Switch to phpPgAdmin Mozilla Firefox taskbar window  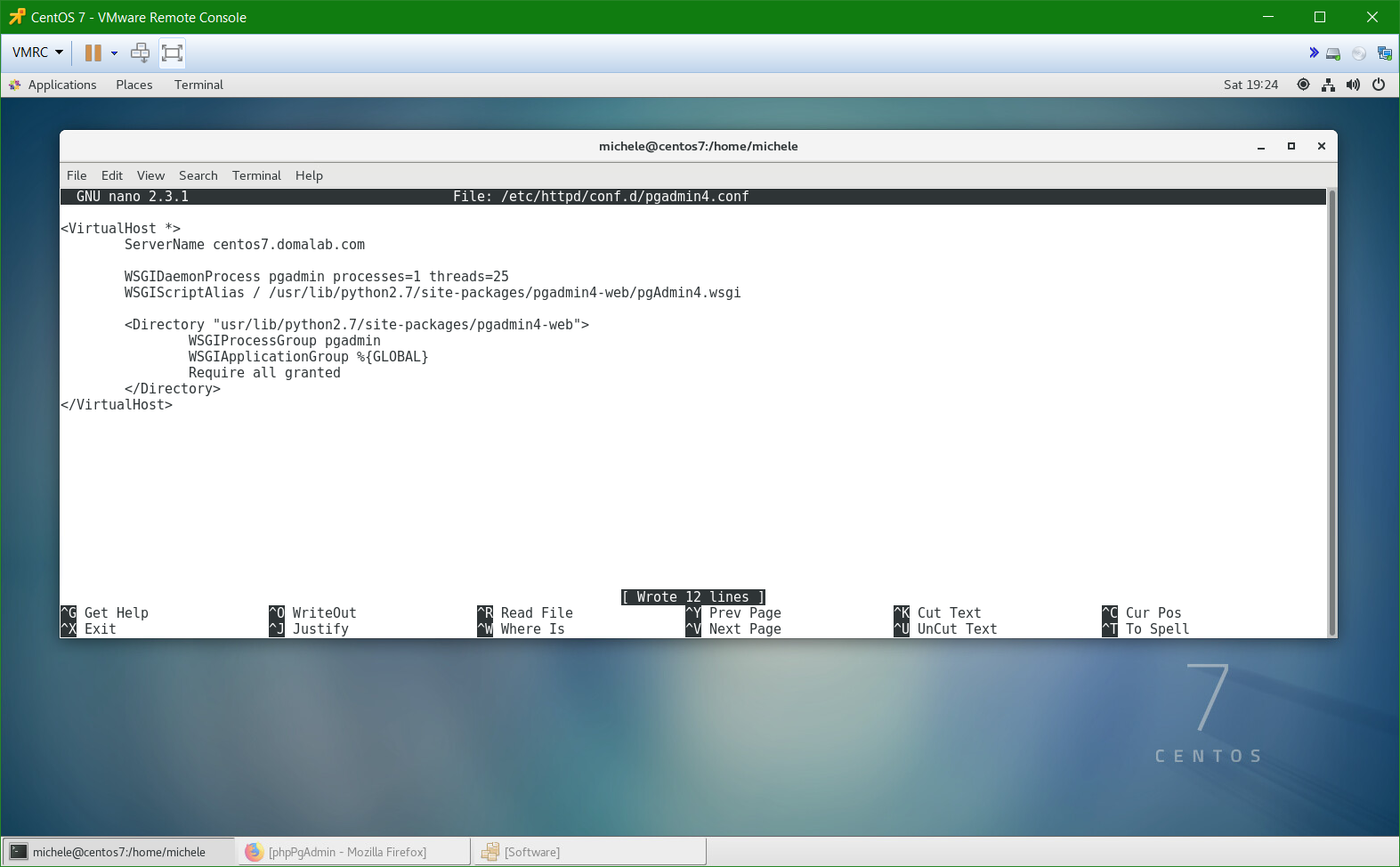pos(353,852)
